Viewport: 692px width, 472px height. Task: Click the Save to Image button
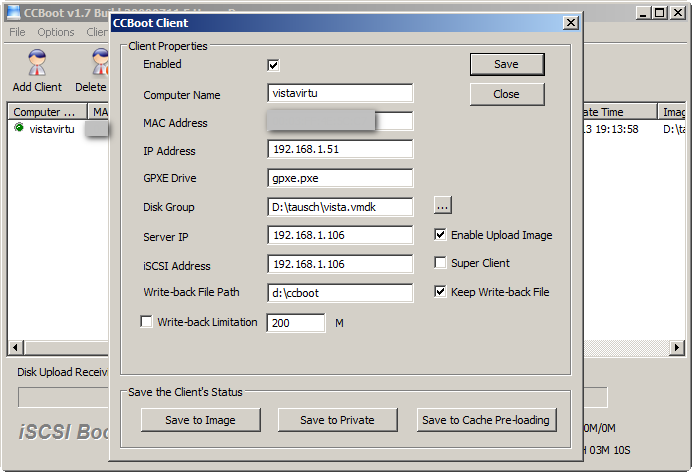200,420
